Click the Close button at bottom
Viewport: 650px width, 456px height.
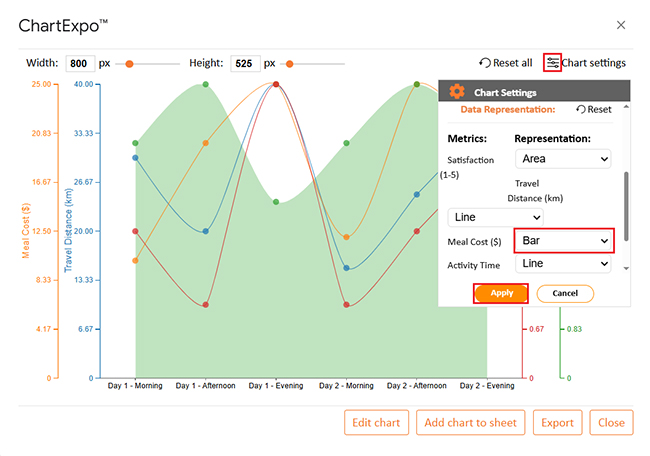click(x=611, y=422)
